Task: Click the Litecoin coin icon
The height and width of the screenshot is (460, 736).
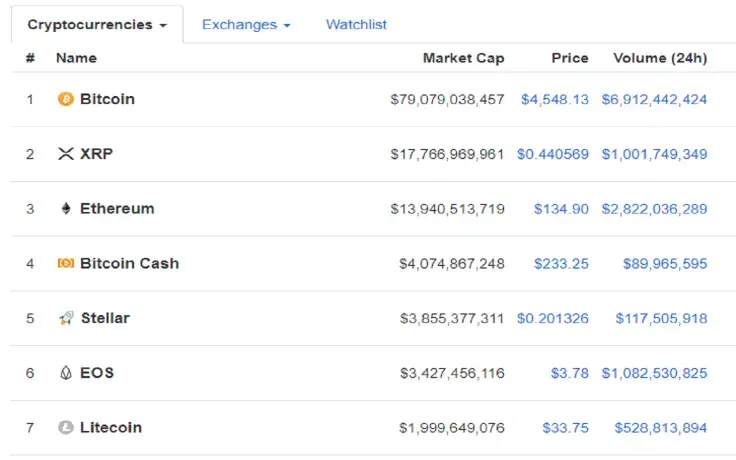Action: 66,428
